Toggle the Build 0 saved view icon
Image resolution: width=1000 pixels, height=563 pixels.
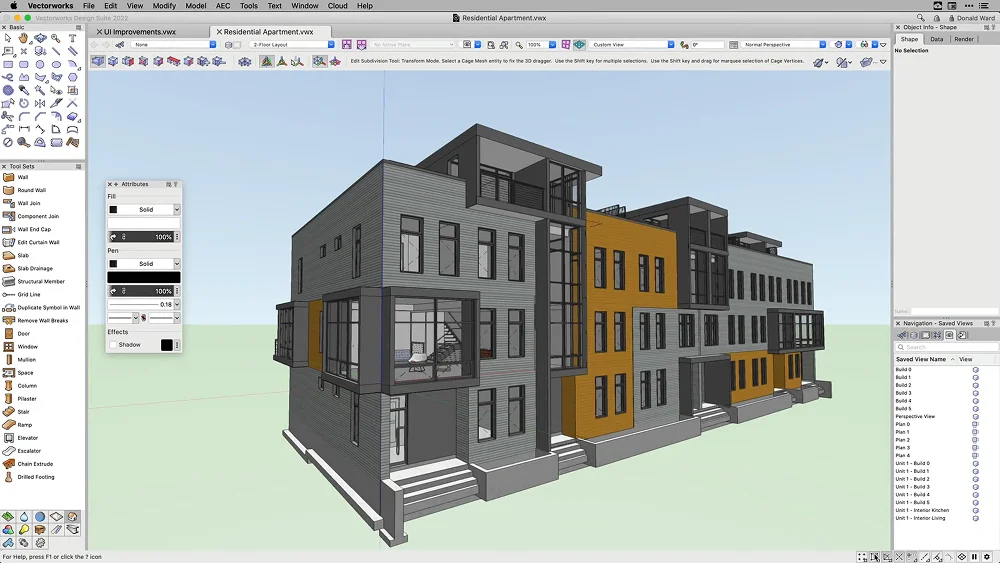point(975,370)
